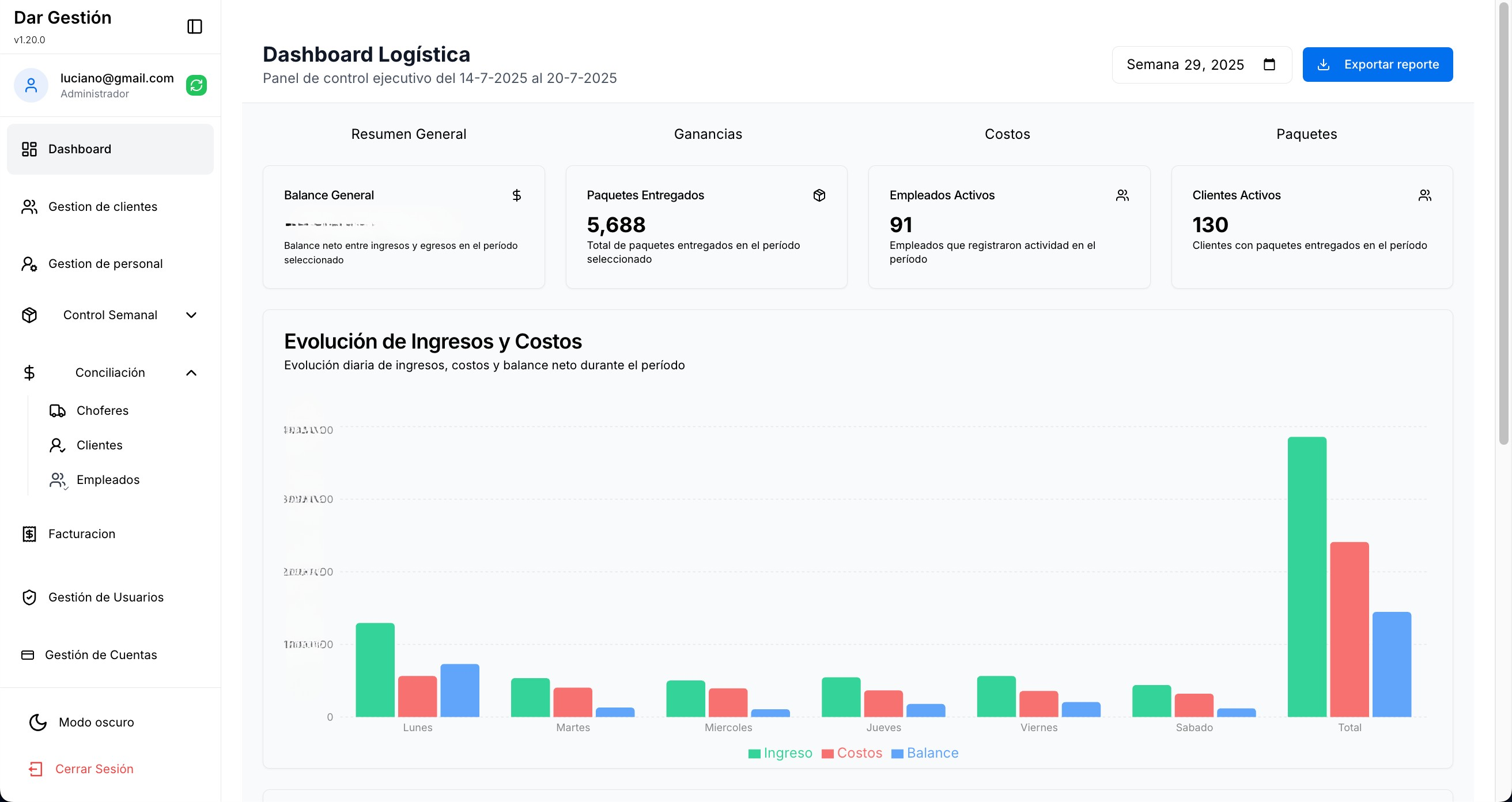The height and width of the screenshot is (802, 1512).
Task: Collapse the Conciliación submenu chevron
Action: (191, 373)
